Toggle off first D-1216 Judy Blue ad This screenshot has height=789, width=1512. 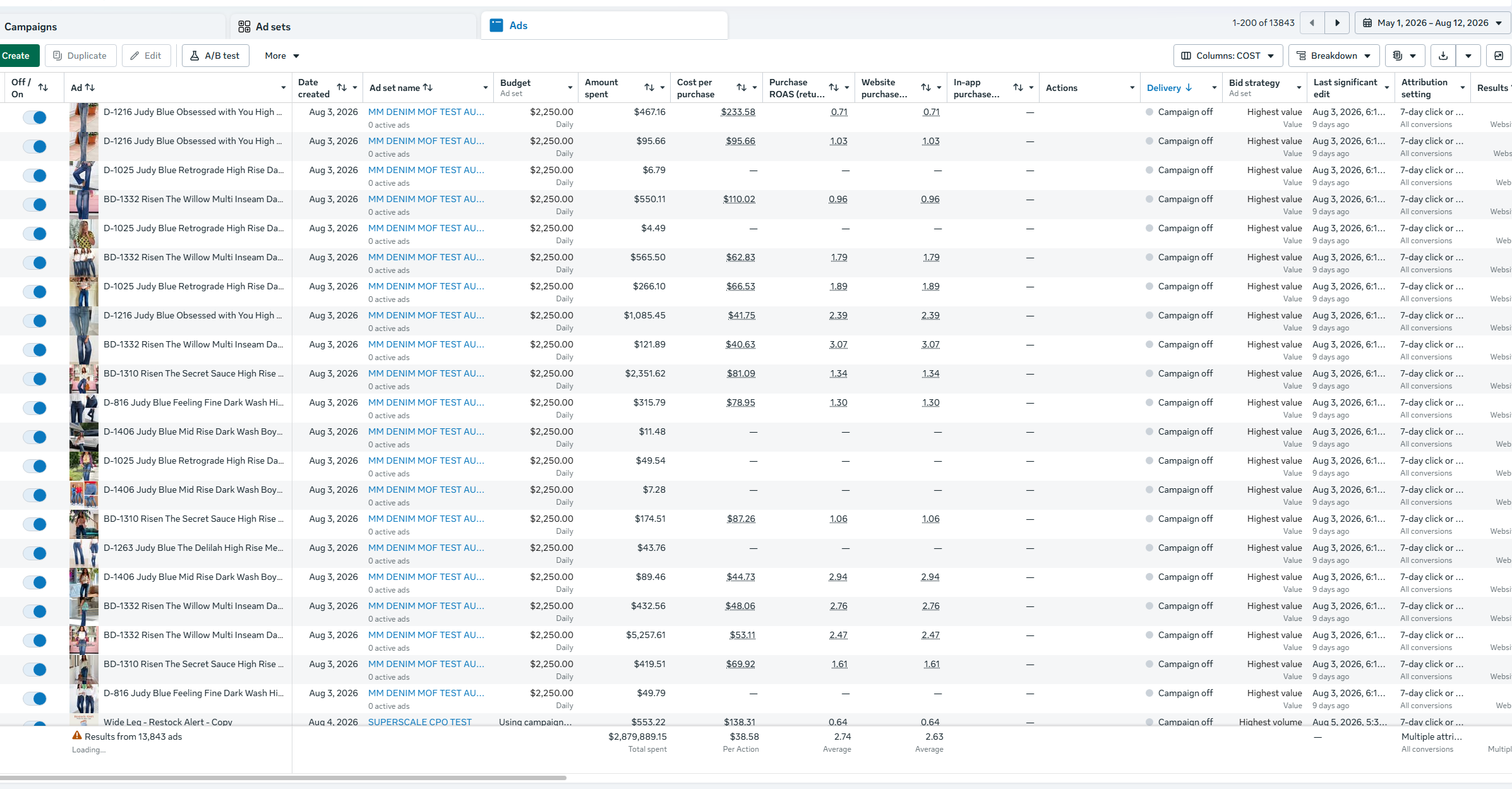click(35, 117)
